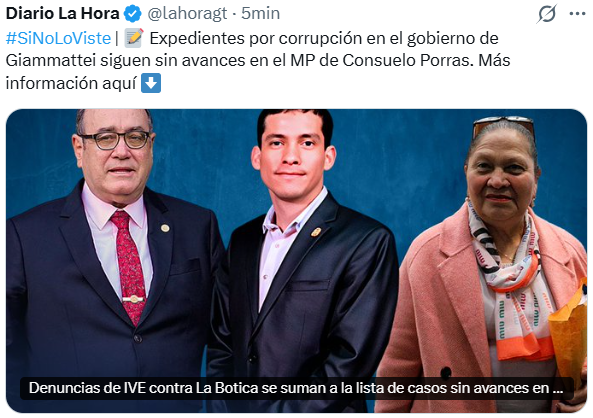Open the 5min post timestamp

pos(261,14)
